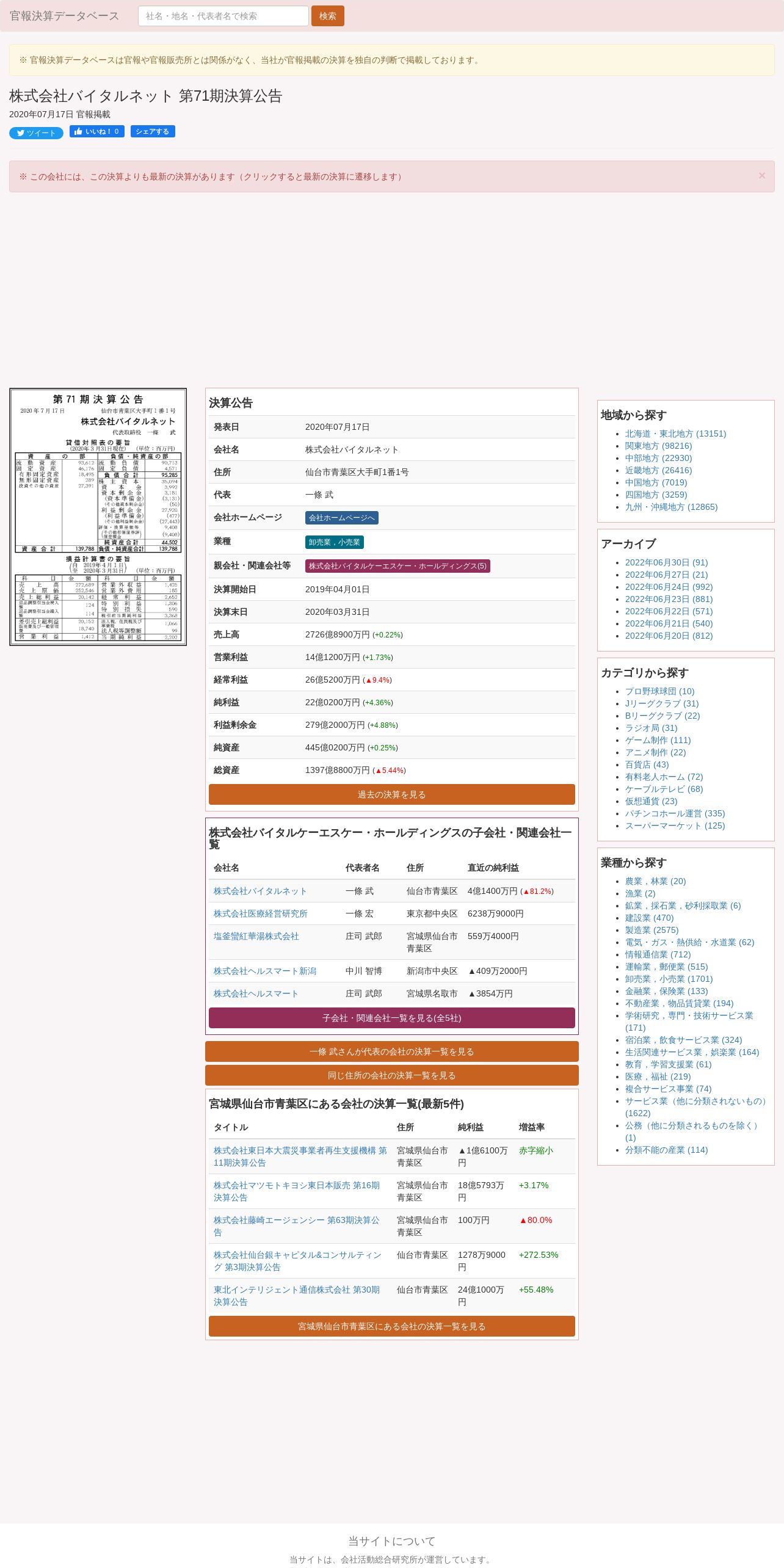Open 株式会社東日本大震災事業者再生支援機構 第11期決算公告
This screenshot has height=1568, width=784.
(300, 1156)
